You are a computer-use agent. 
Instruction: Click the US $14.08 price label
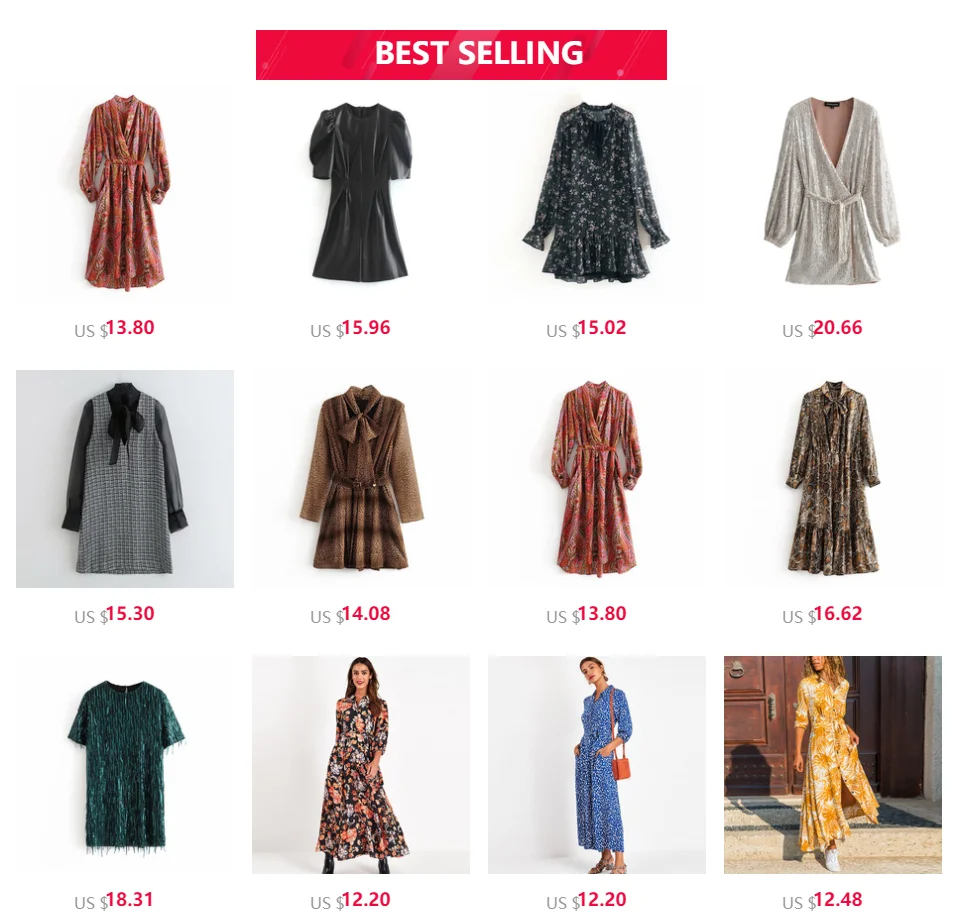click(x=350, y=614)
